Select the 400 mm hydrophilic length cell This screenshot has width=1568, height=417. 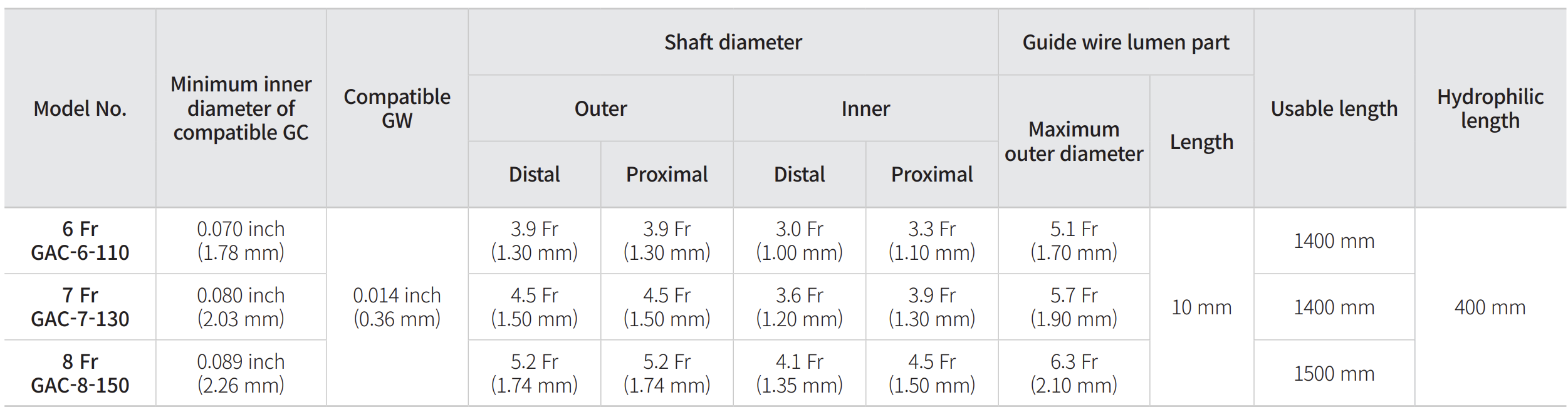click(x=1490, y=307)
